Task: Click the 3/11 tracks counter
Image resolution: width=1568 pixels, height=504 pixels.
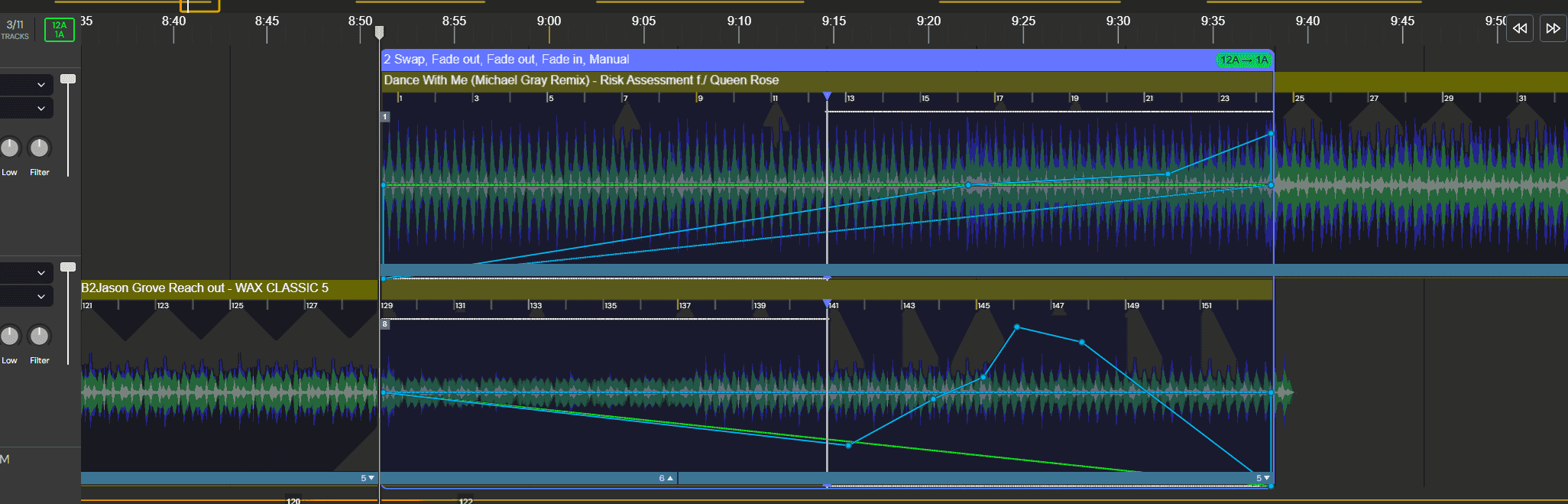Action: click(15, 30)
